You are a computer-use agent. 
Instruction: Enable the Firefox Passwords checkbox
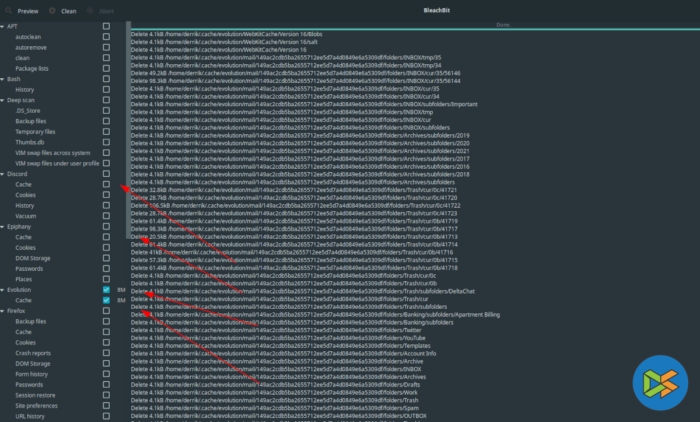click(x=106, y=384)
